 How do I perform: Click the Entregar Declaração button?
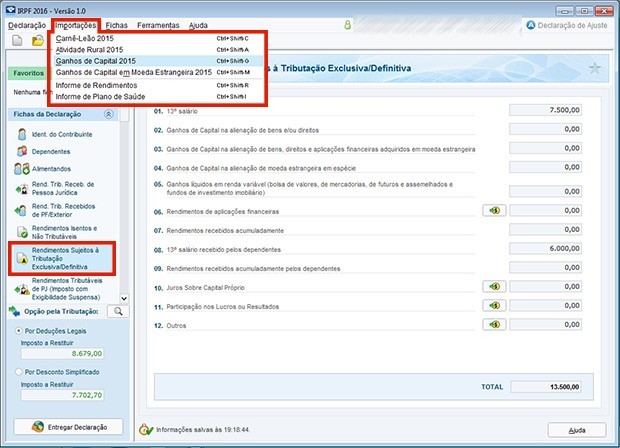68,427
